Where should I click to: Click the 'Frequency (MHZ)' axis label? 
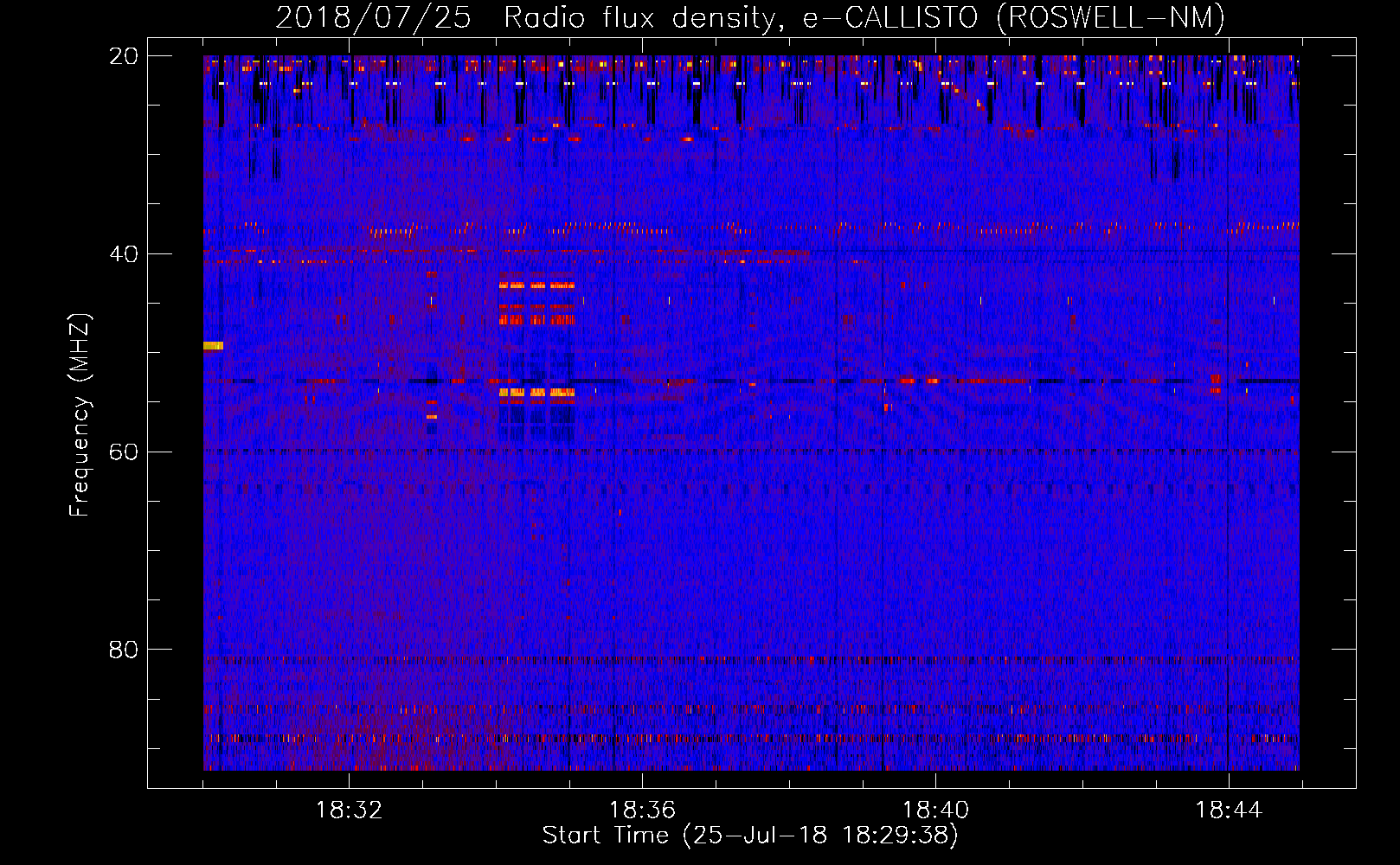pyautogui.click(x=80, y=415)
